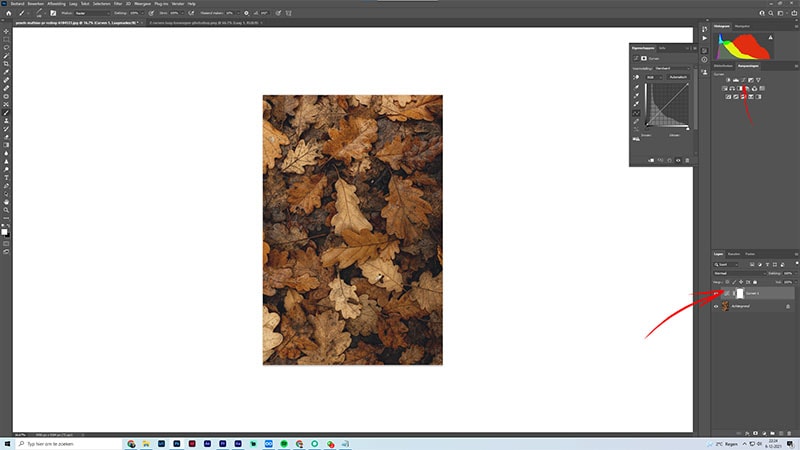Toggle adjustment visibility eye in the Properties panel

click(678, 160)
